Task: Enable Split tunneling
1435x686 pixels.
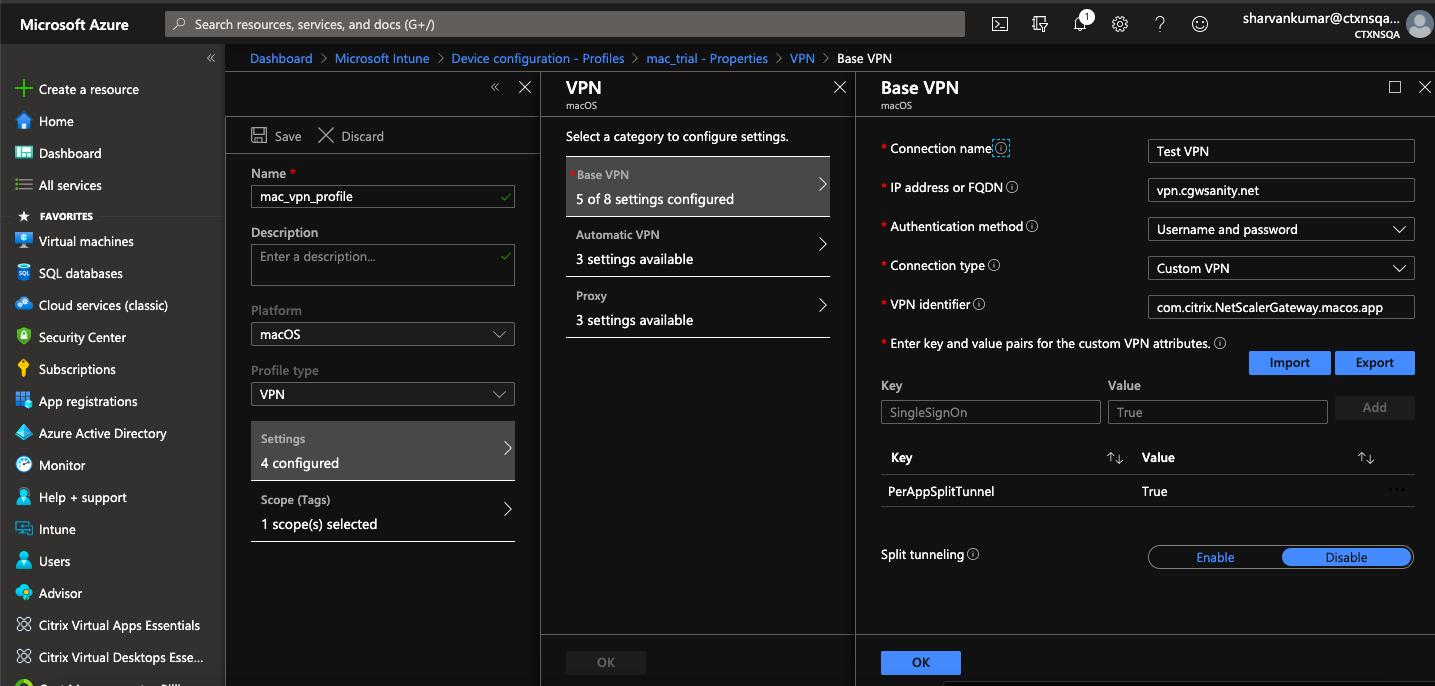Action: tap(1215, 558)
